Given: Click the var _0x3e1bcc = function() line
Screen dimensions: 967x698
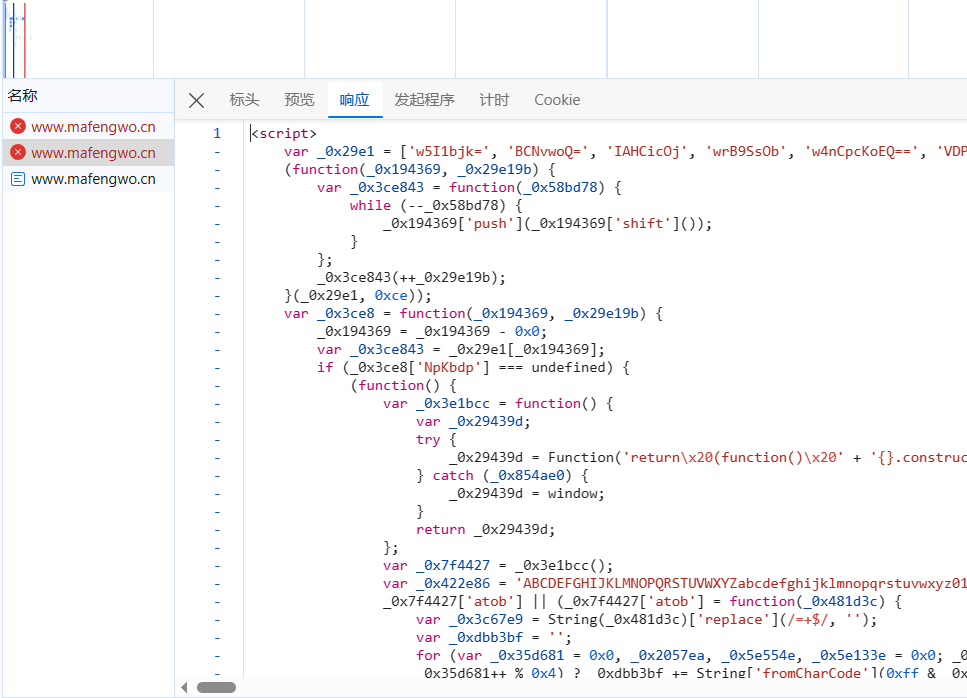Looking at the screenshot, I should pos(498,404).
